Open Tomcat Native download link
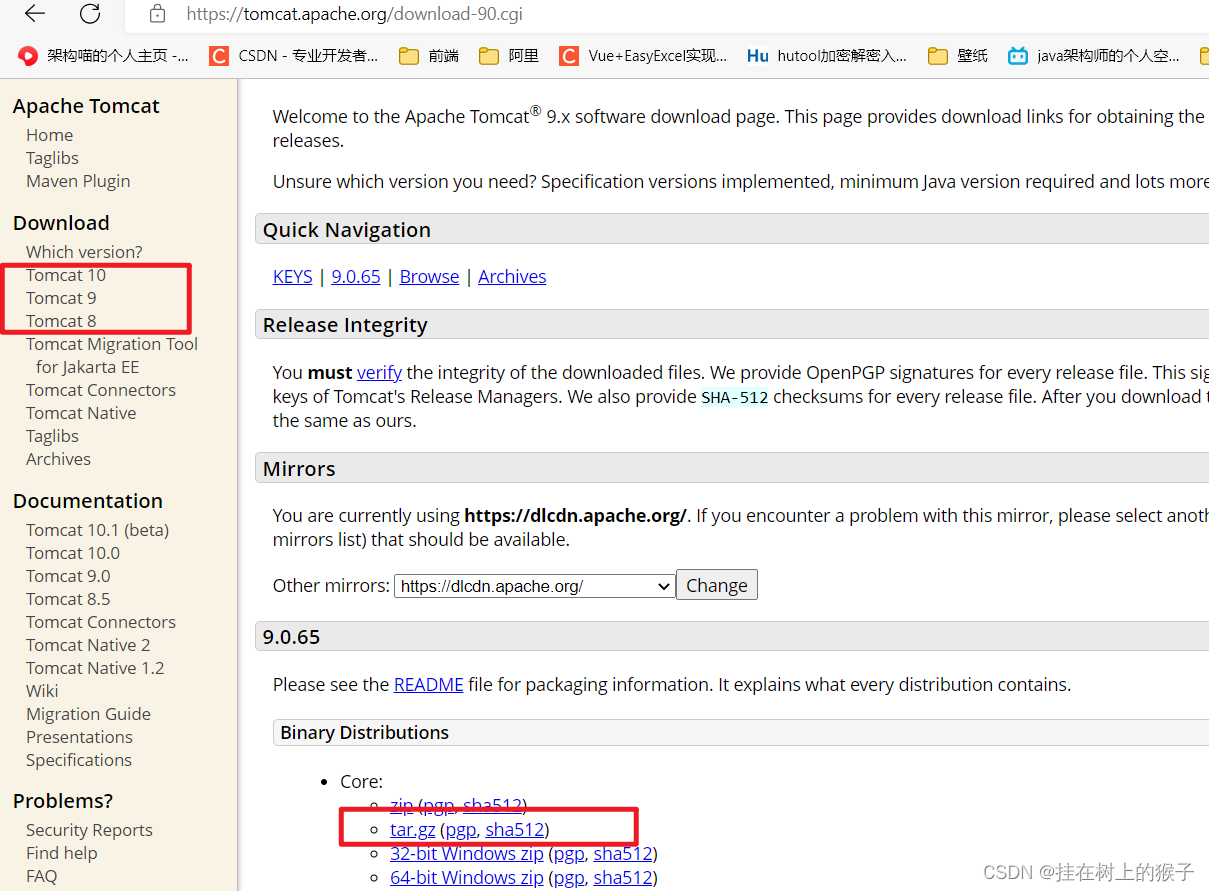This screenshot has width=1209, height=891. pos(81,413)
